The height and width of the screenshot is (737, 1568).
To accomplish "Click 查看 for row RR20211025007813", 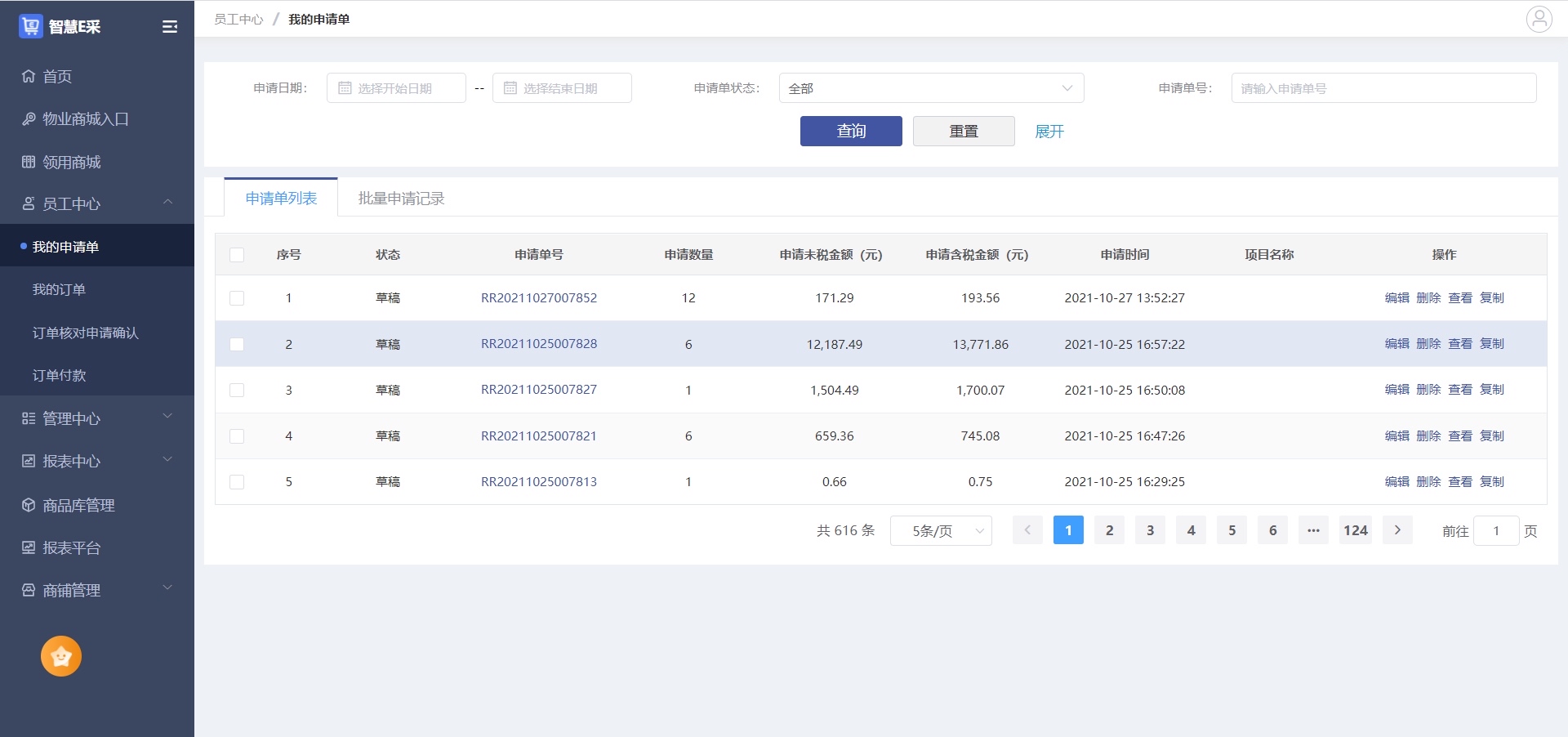I will point(1460,482).
